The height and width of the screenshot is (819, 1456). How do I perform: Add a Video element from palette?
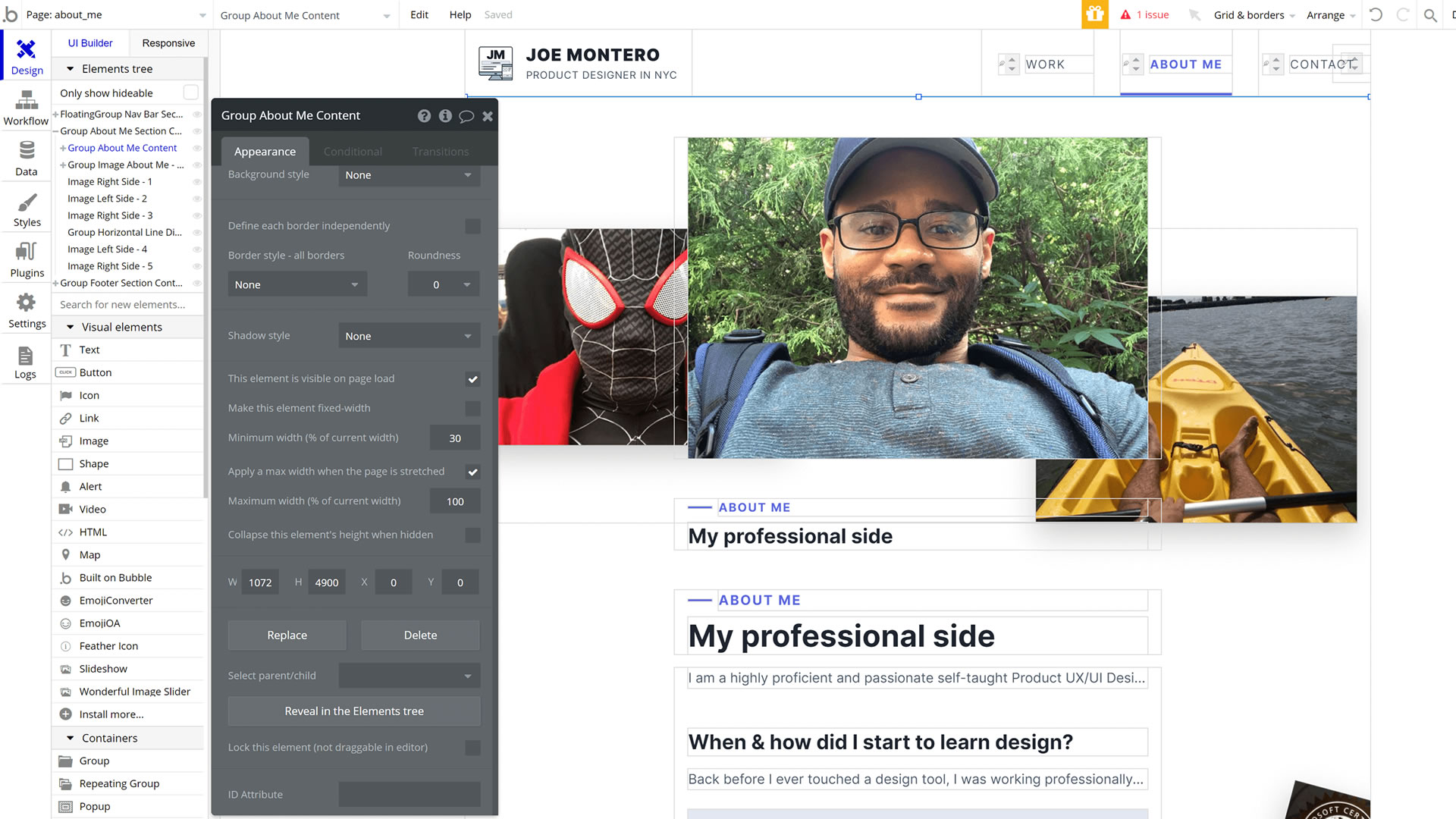tap(128, 509)
